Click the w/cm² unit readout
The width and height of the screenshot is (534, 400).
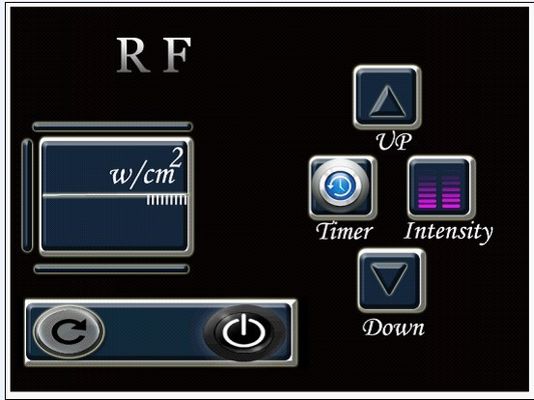coord(146,167)
